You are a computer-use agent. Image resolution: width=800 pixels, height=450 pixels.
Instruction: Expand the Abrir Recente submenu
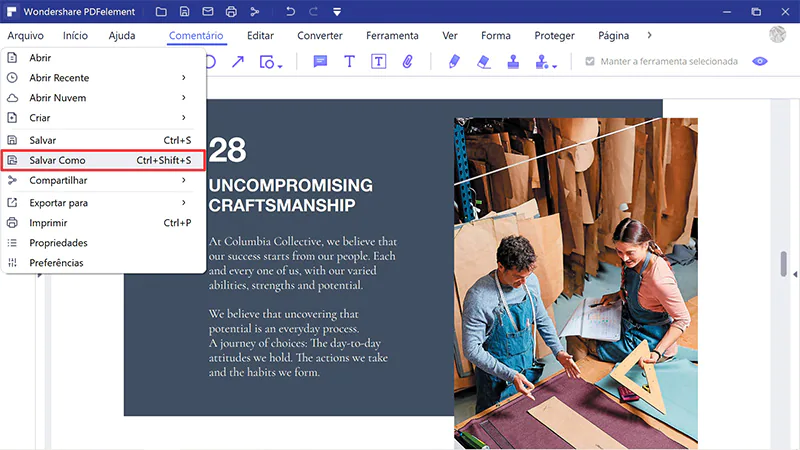click(103, 78)
